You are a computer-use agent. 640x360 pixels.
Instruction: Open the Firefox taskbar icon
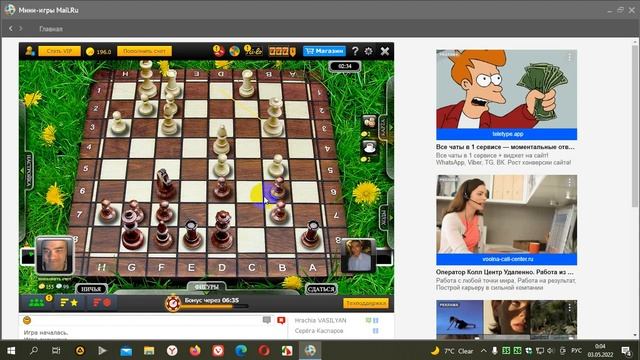pyautogui.click(x=195, y=351)
